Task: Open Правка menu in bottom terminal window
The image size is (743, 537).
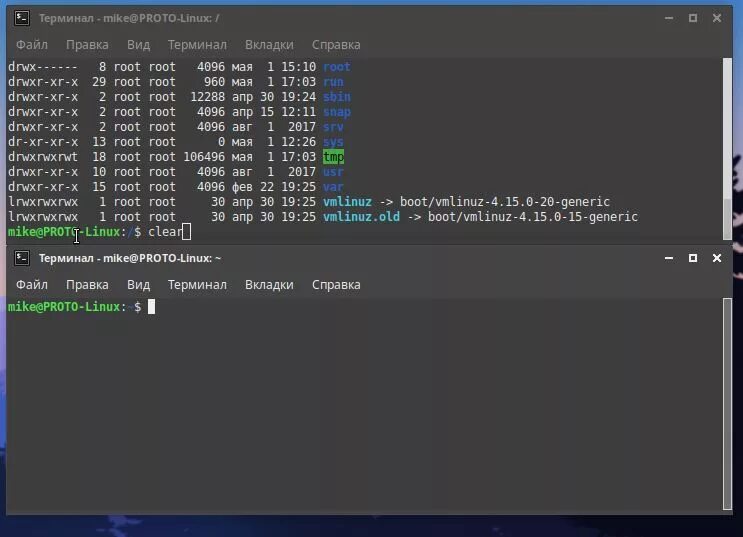Action: 87,284
